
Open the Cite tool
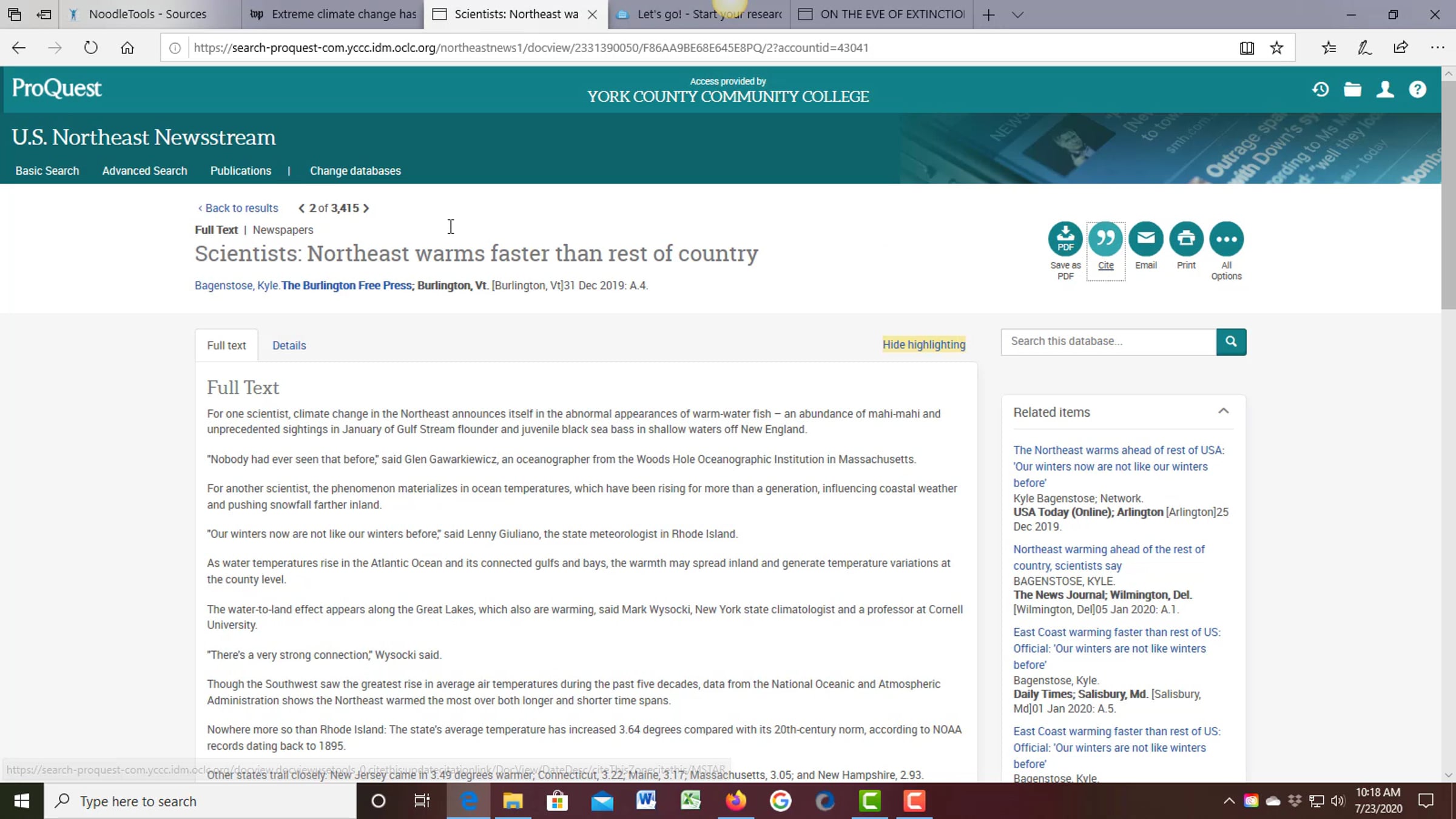coord(1105,251)
